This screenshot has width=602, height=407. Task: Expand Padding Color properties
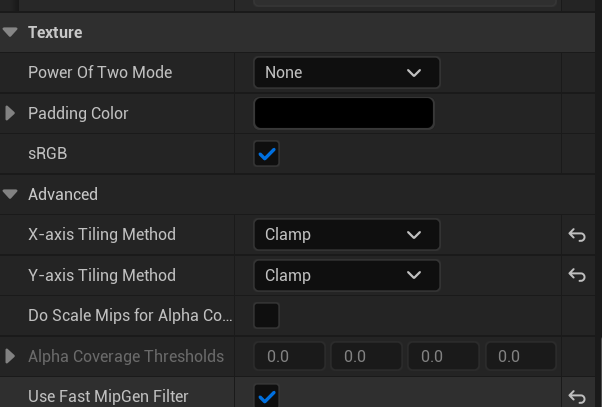(10, 113)
